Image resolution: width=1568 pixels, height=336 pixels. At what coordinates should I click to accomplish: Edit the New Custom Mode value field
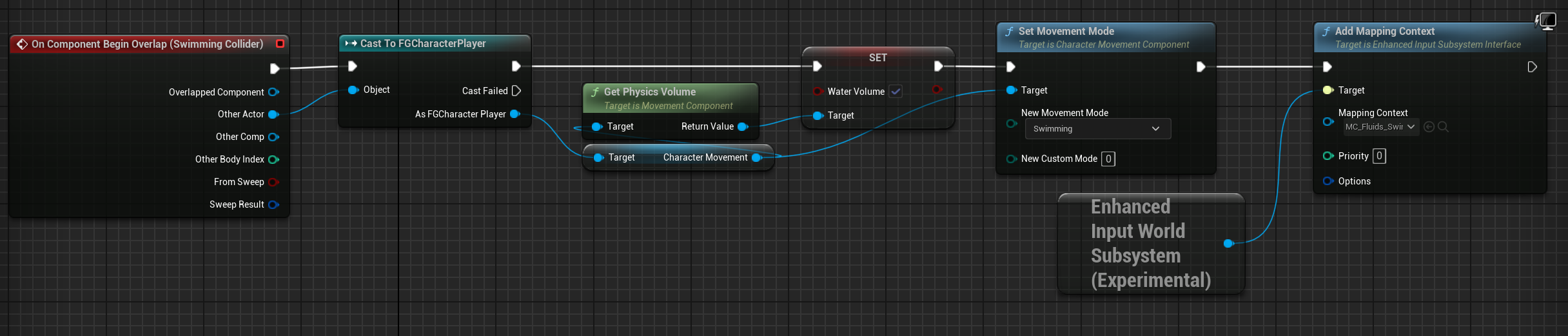1108,159
